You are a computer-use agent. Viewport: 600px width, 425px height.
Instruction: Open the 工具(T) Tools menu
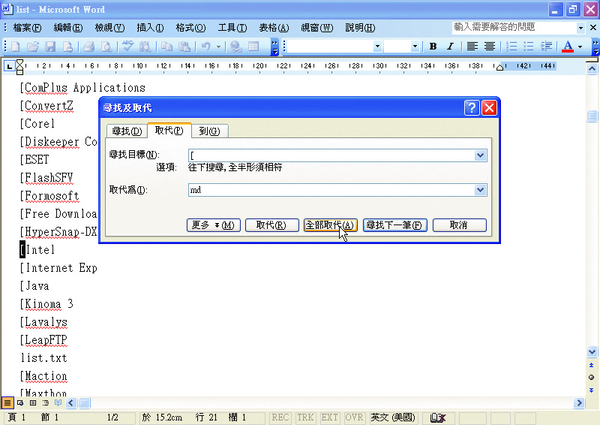[x=232, y=28]
